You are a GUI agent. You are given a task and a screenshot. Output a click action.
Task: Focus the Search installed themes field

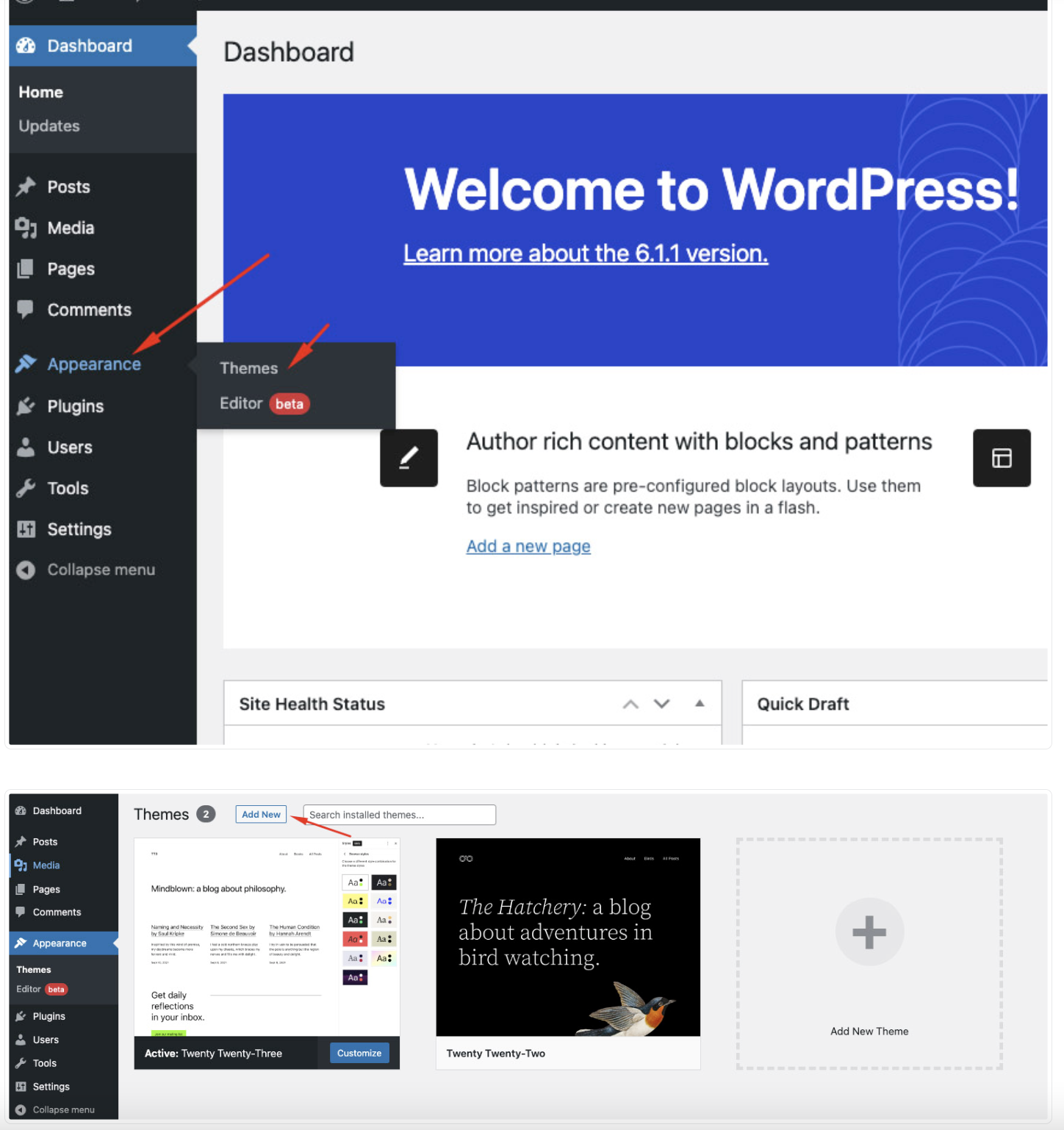tap(400, 815)
